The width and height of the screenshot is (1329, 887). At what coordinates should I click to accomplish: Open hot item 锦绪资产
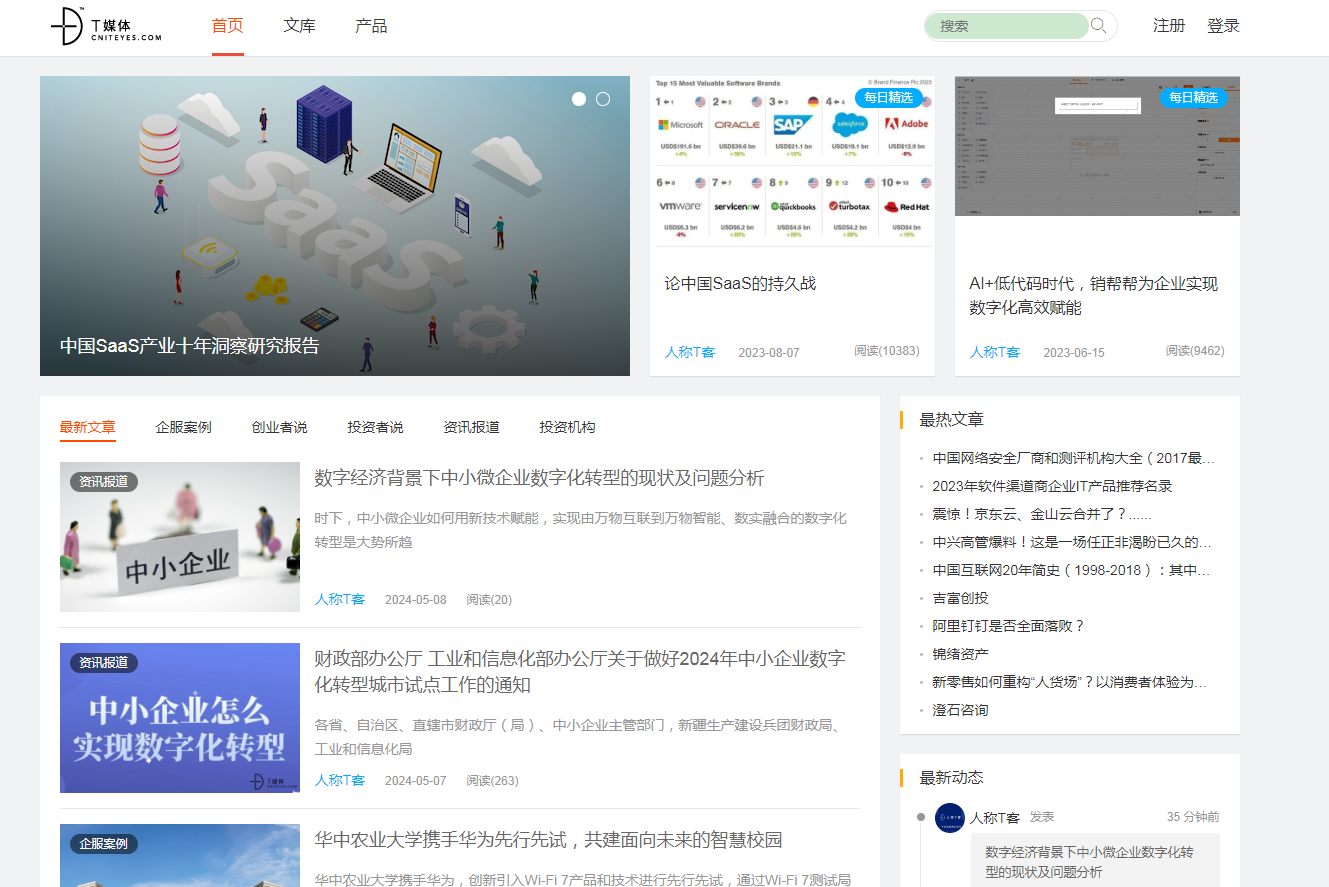click(961, 654)
